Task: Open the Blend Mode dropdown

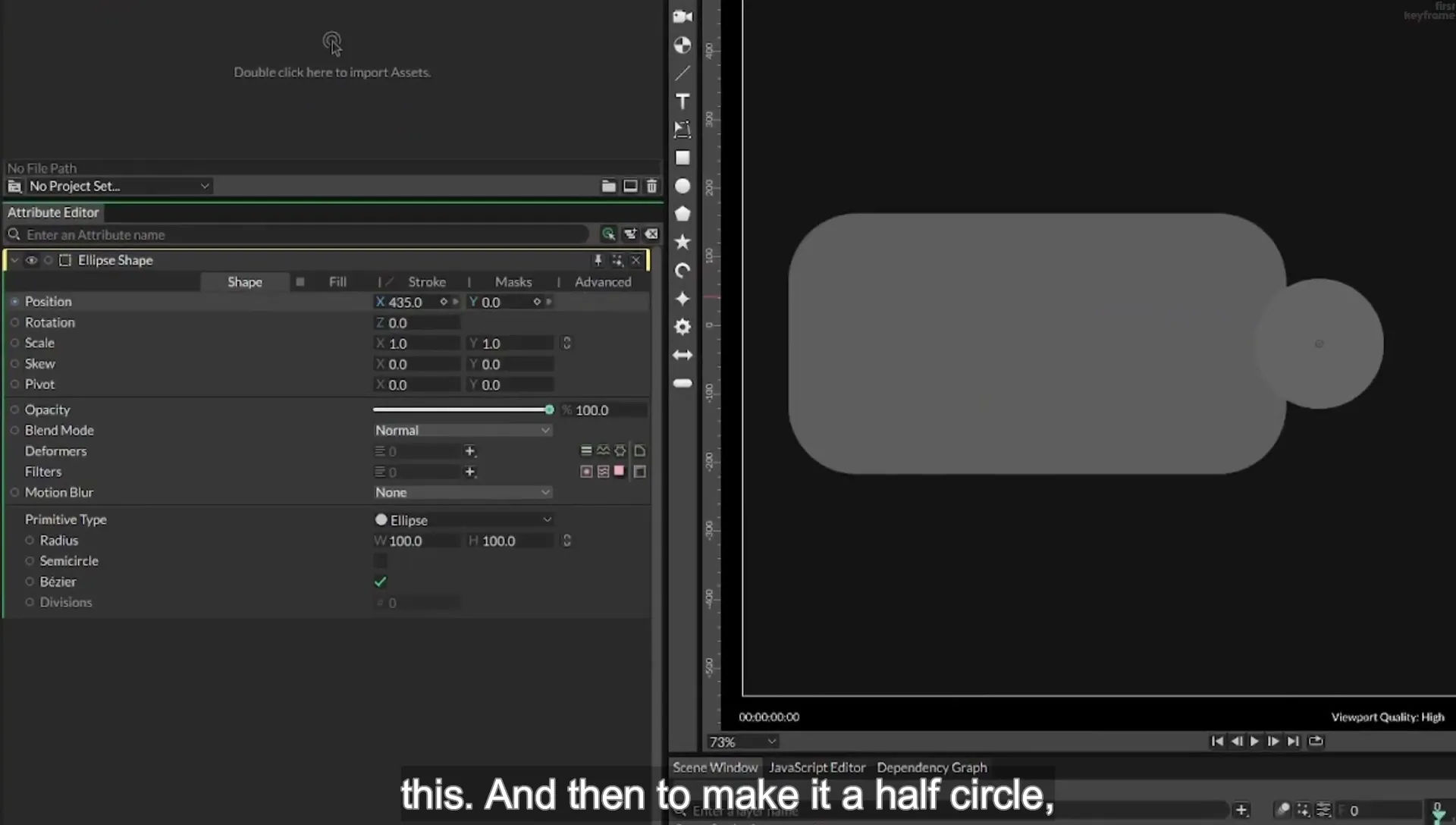Action: (463, 430)
